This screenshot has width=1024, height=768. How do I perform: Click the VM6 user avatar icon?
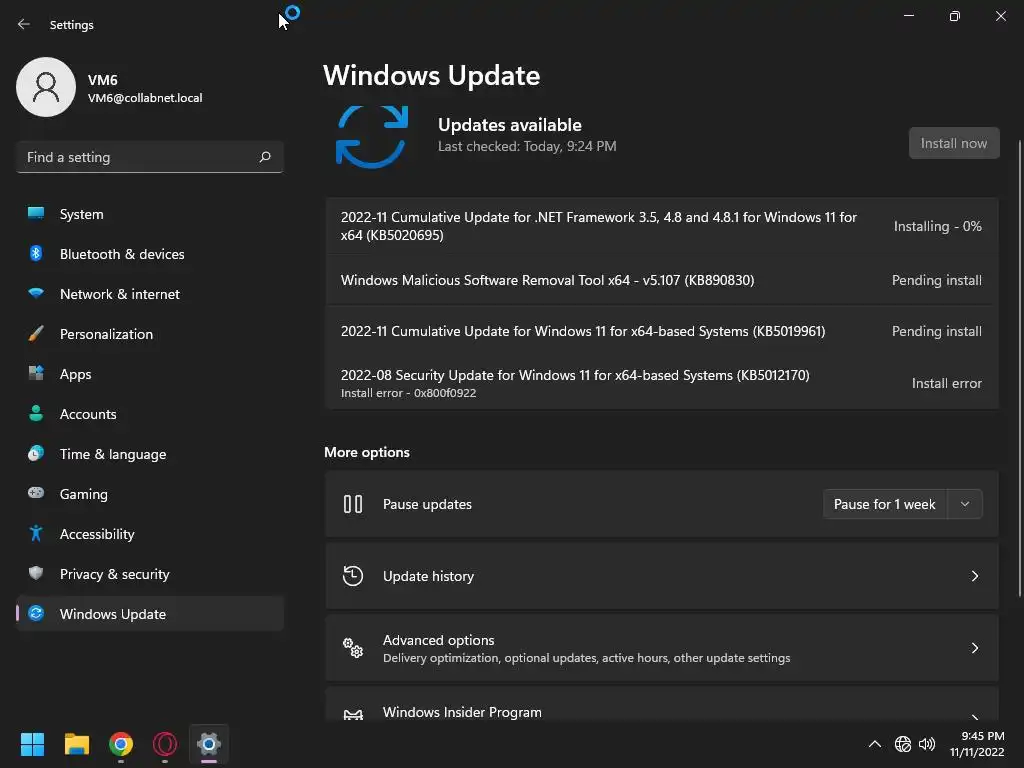pos(46,87)
